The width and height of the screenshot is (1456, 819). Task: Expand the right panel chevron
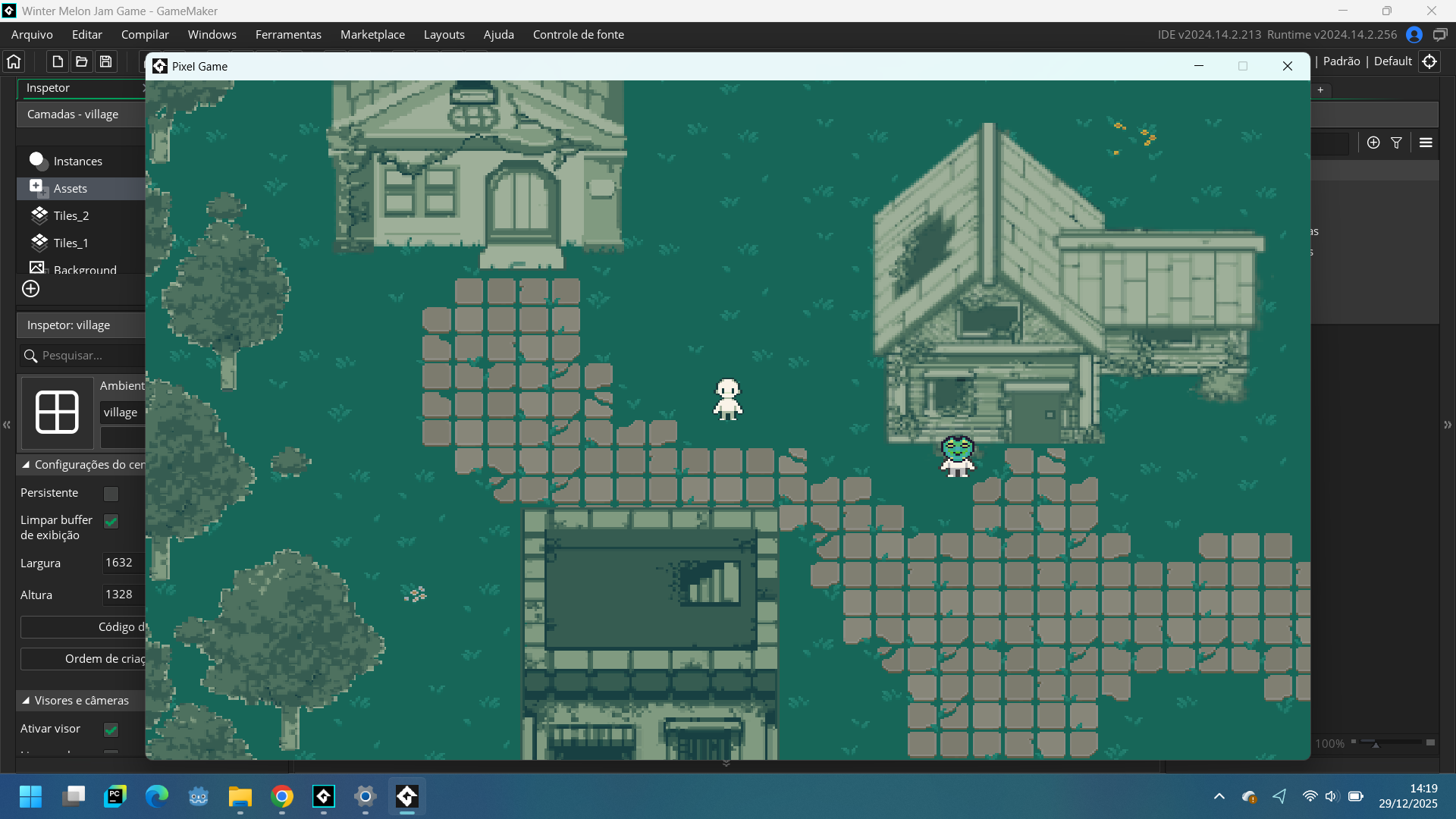coord(1447,425)
